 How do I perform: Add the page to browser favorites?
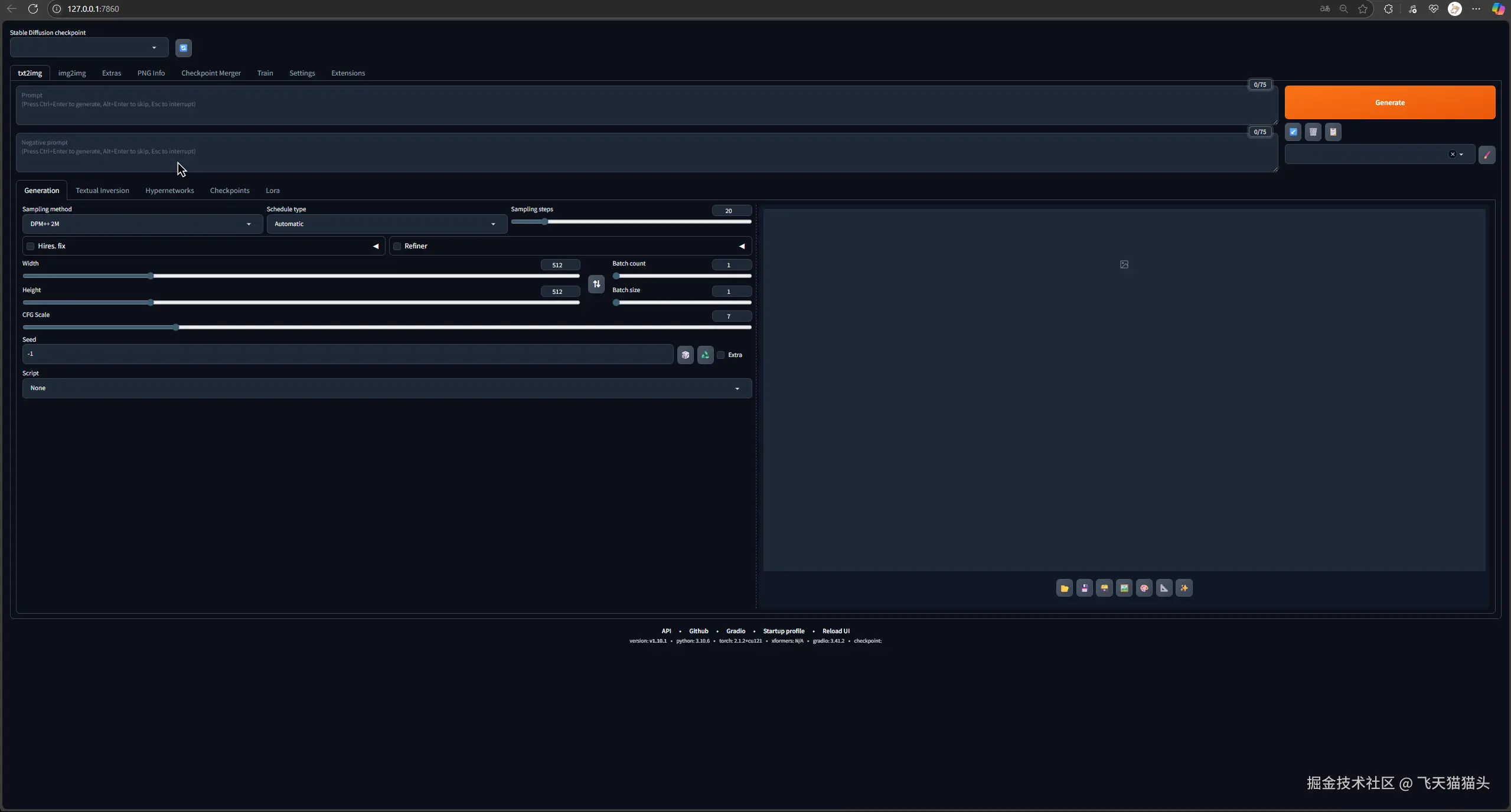[x=1363, y=9]
